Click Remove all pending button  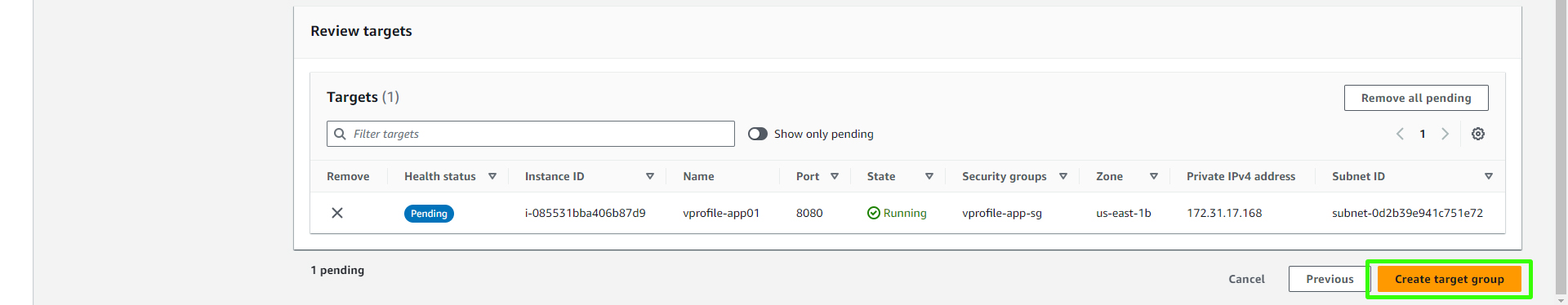pyautogui.click(x=1416, y=98)
